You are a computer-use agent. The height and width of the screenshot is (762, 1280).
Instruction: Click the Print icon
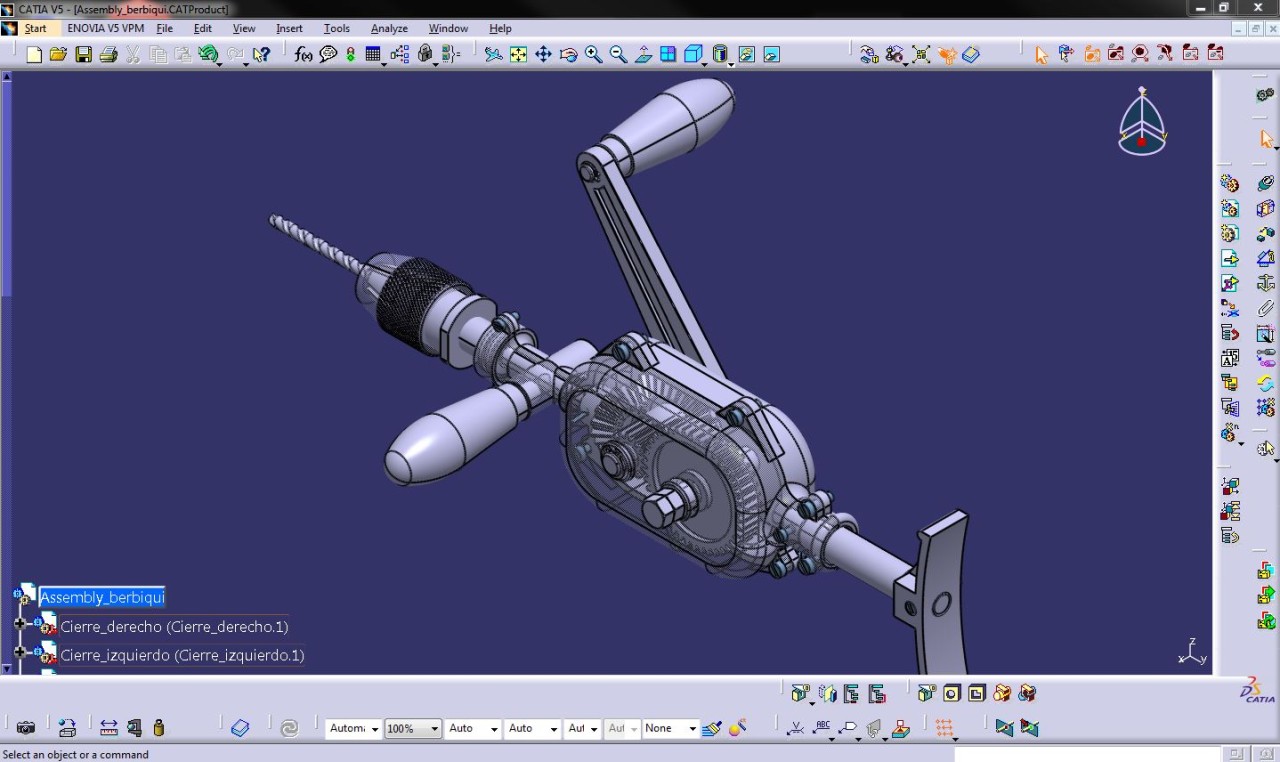click(108, 54)
